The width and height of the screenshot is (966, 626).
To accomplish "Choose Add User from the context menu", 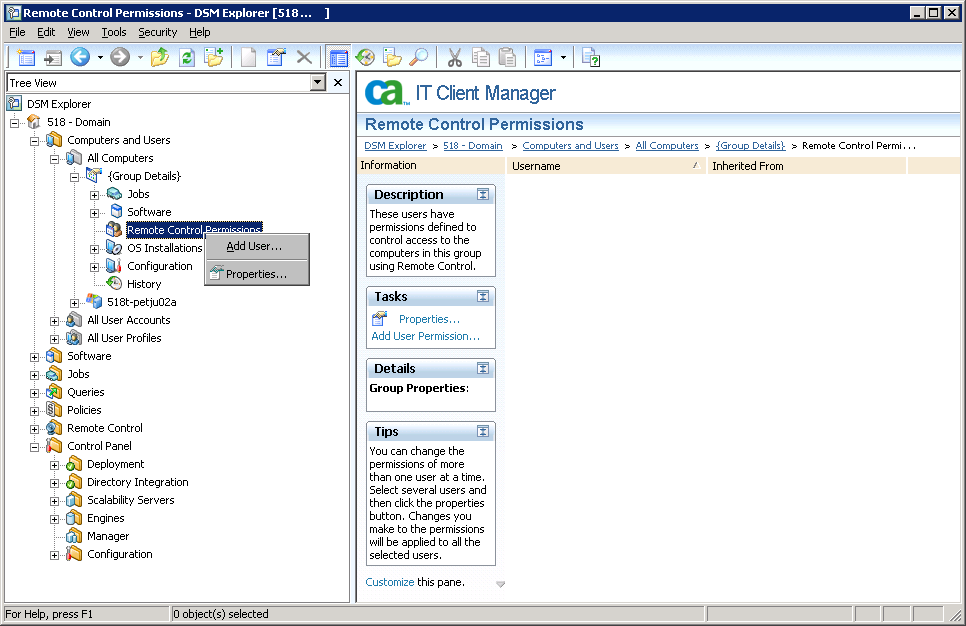I will [253, 245].
